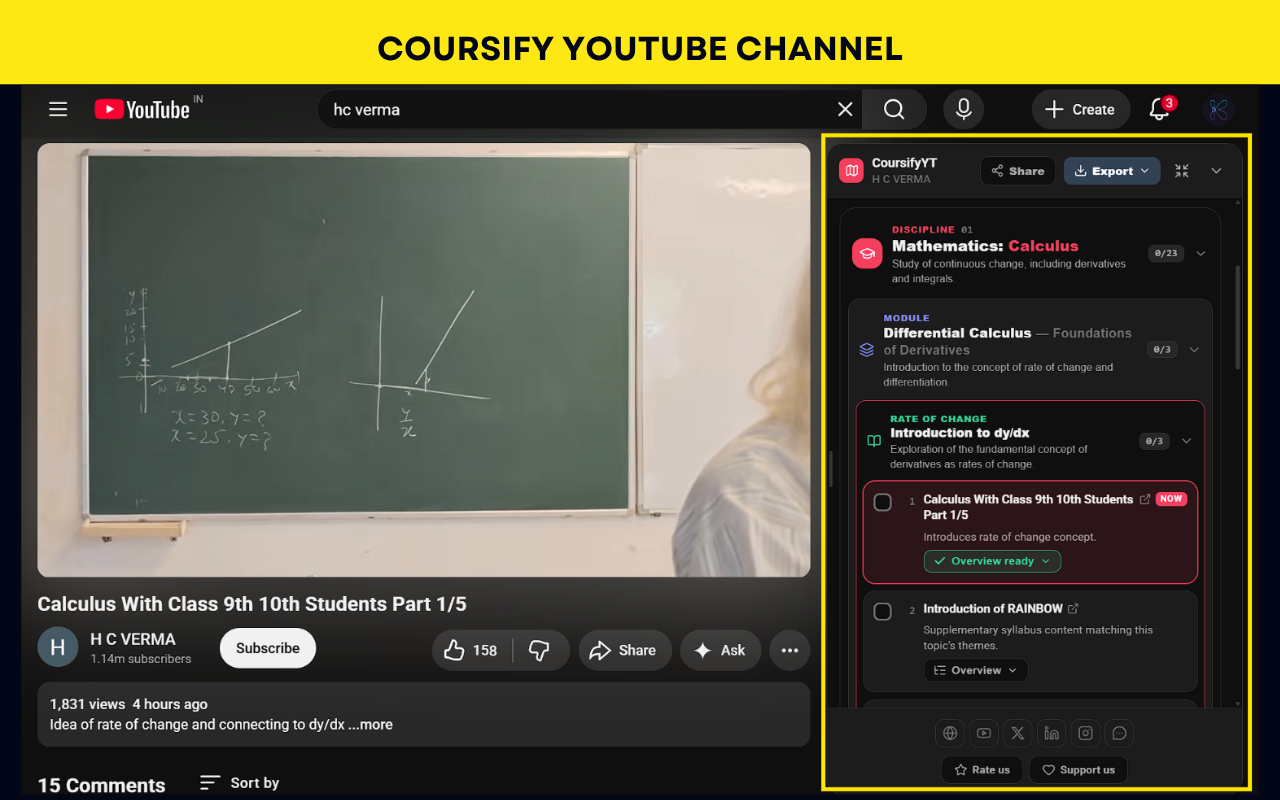
Task: Click the Introduction of RAINBOW lesson title
Action: pyautogui.click(x=993, y=608)
